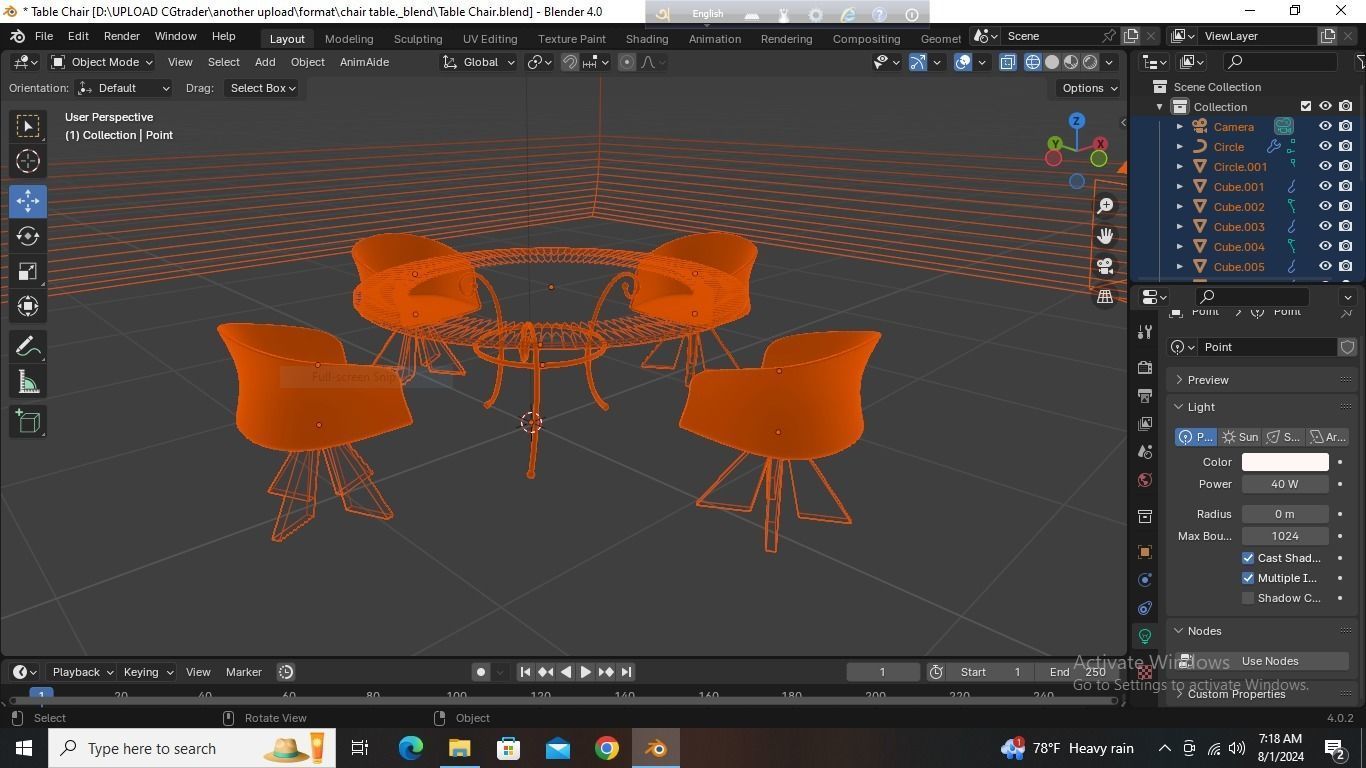Screen dimensions: 1366x768
Task: Disable Cube.005 in renders
Action: coord(1346,267)
